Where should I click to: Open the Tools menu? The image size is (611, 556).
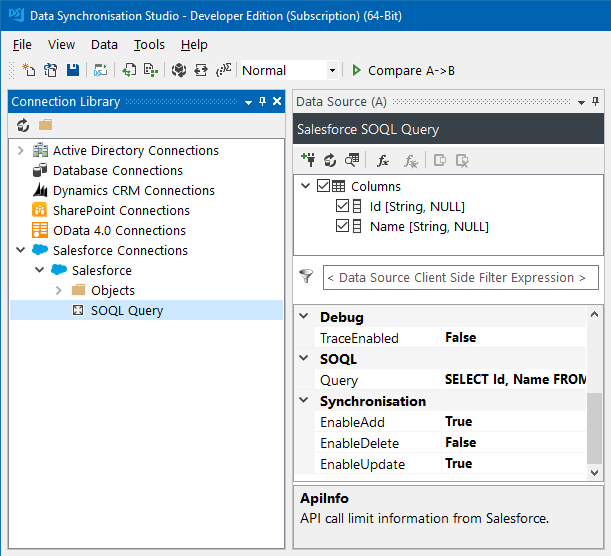[x=149, y=45]
